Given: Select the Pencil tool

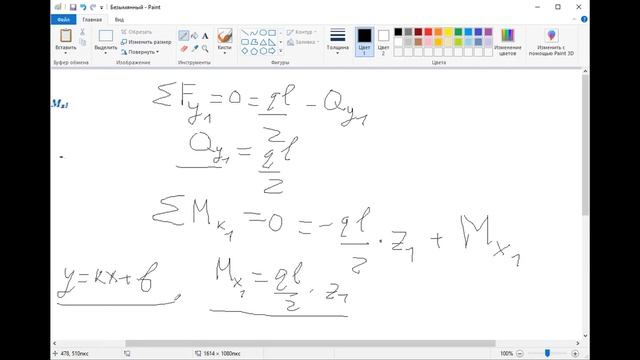Looking at the screenshot, I should pos(183,36).
